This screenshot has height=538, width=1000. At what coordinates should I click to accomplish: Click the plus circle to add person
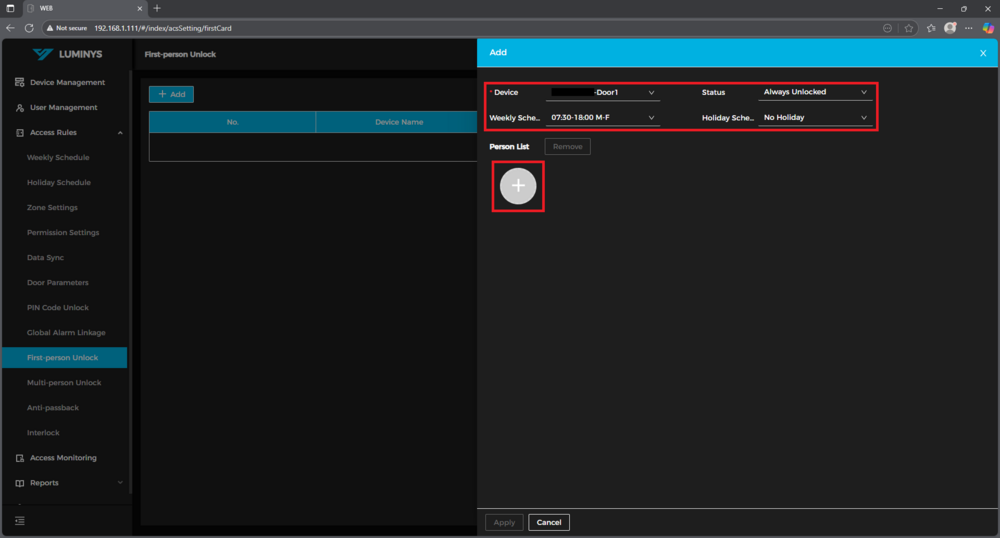click(518, 186)
